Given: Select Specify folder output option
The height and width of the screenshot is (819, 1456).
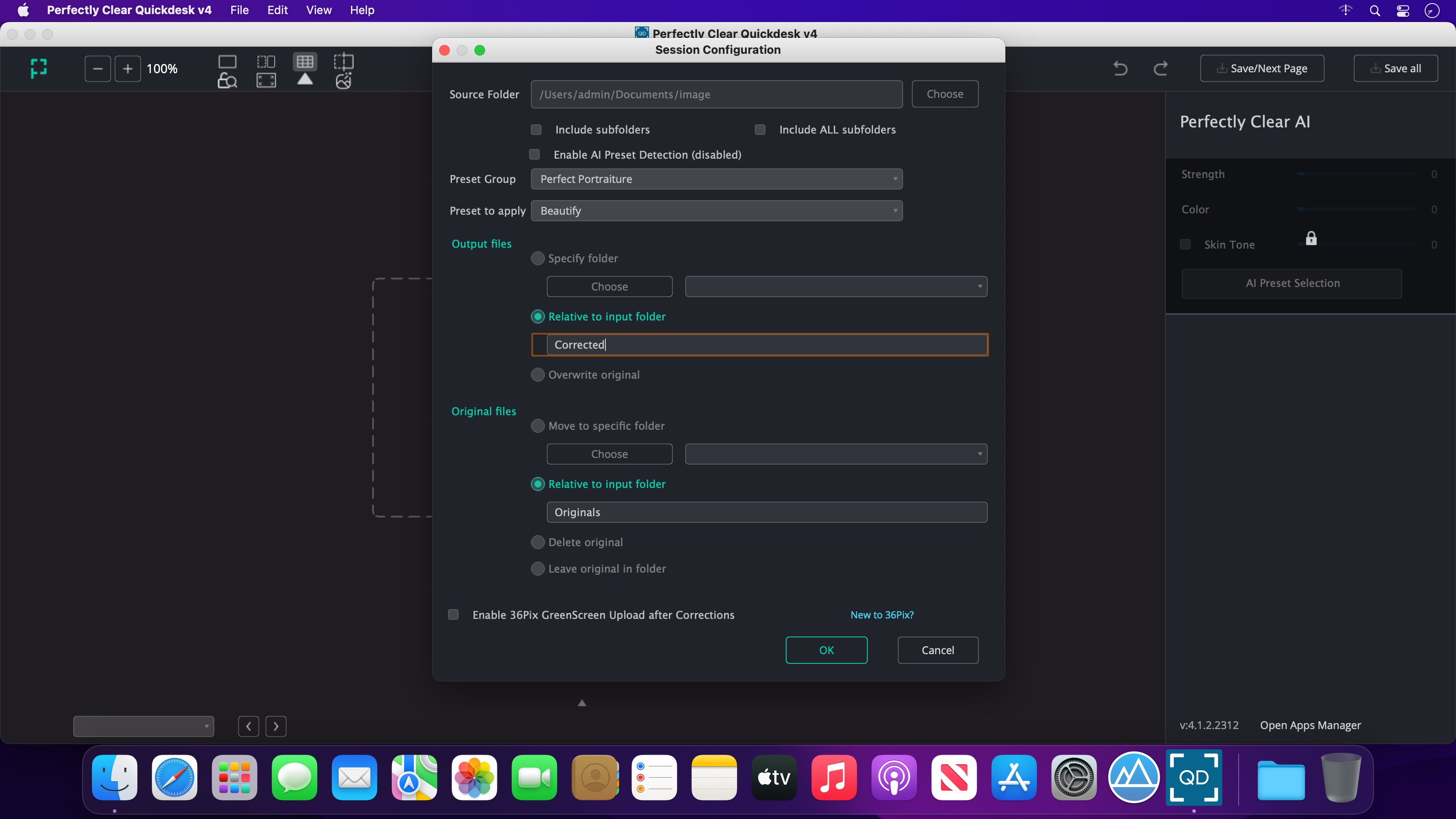Looking at the screenshot, I should [x=538, y=259].
